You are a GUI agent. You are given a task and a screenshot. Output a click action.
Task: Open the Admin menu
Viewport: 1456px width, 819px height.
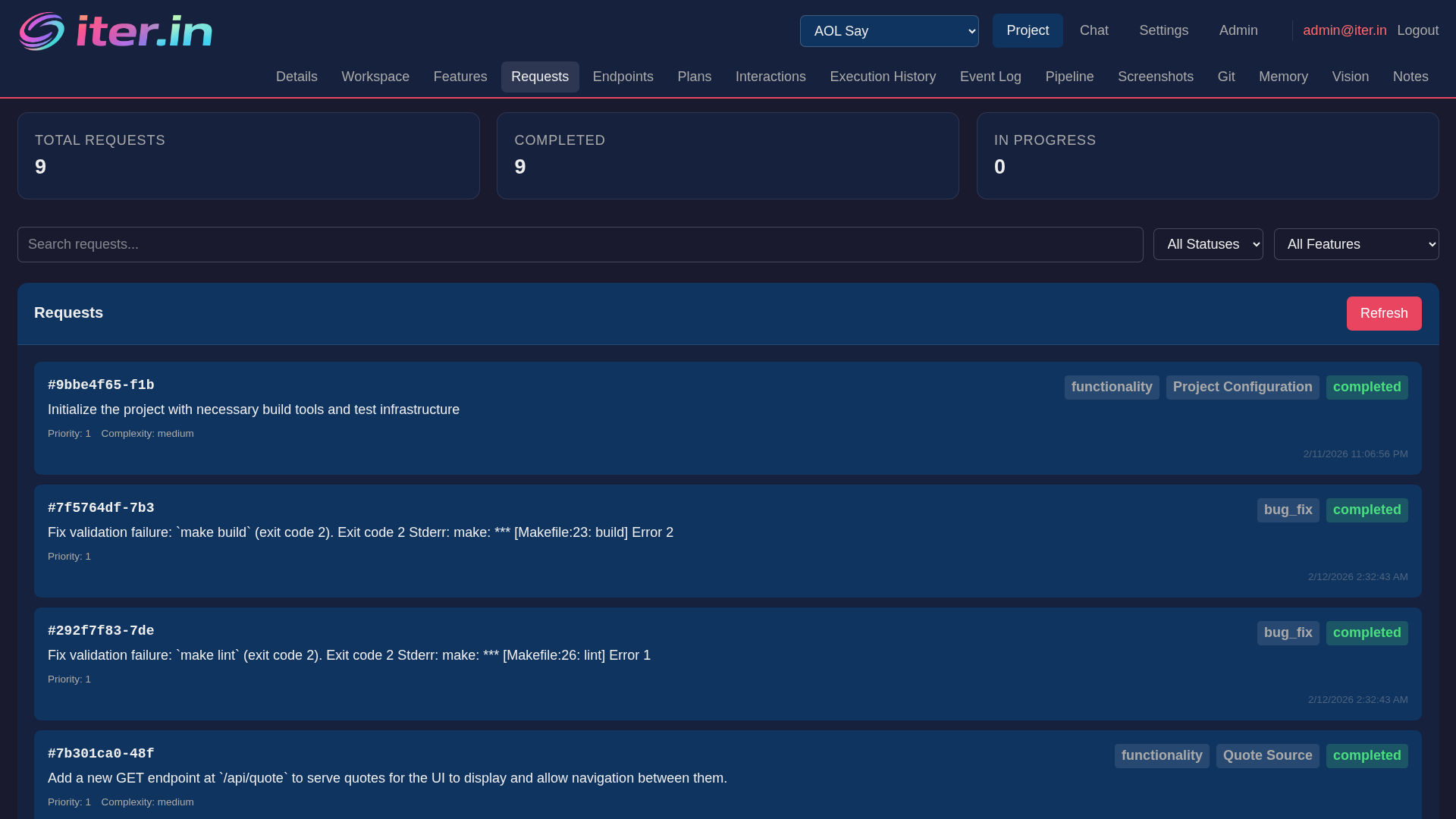click(1238, 30)
